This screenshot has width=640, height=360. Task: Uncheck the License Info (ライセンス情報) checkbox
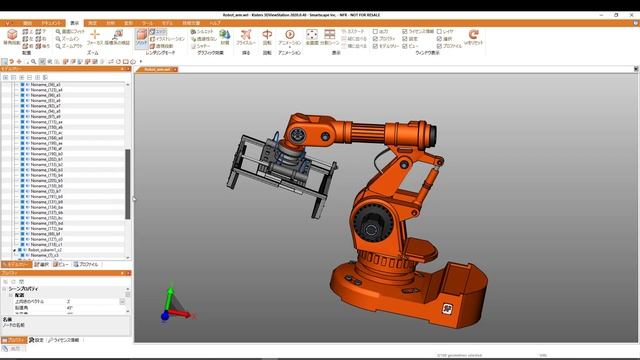[404, 31]
